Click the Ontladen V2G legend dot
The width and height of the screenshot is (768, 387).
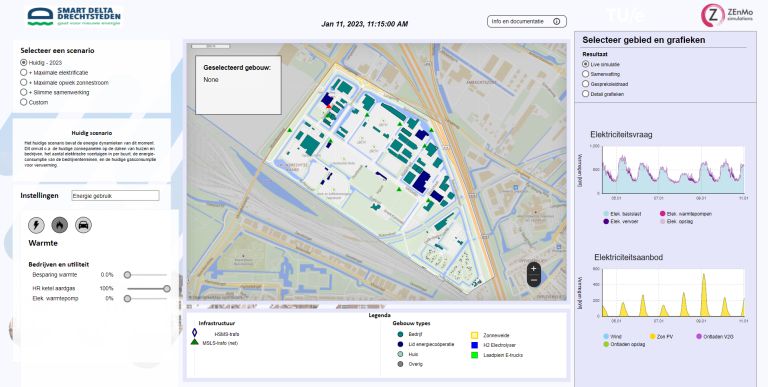coord(699,337)
